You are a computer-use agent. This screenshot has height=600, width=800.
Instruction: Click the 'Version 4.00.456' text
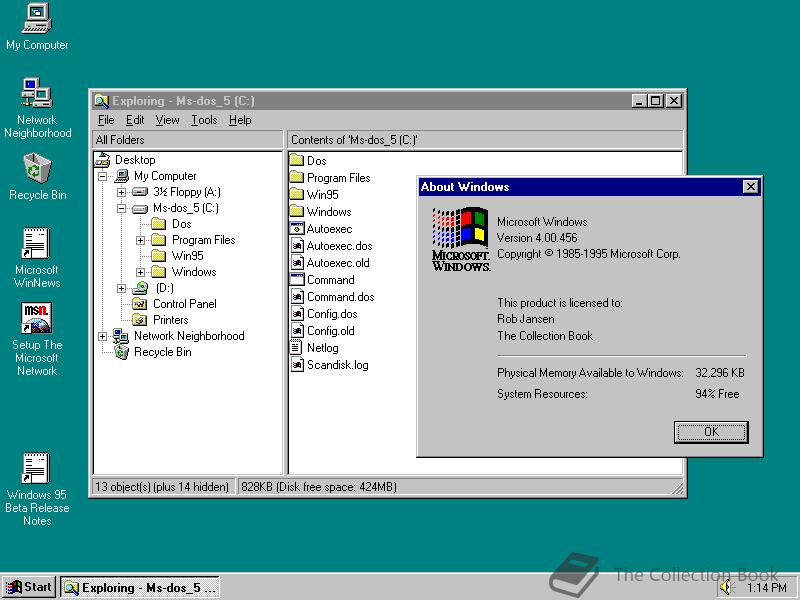(x=537, y=238)
